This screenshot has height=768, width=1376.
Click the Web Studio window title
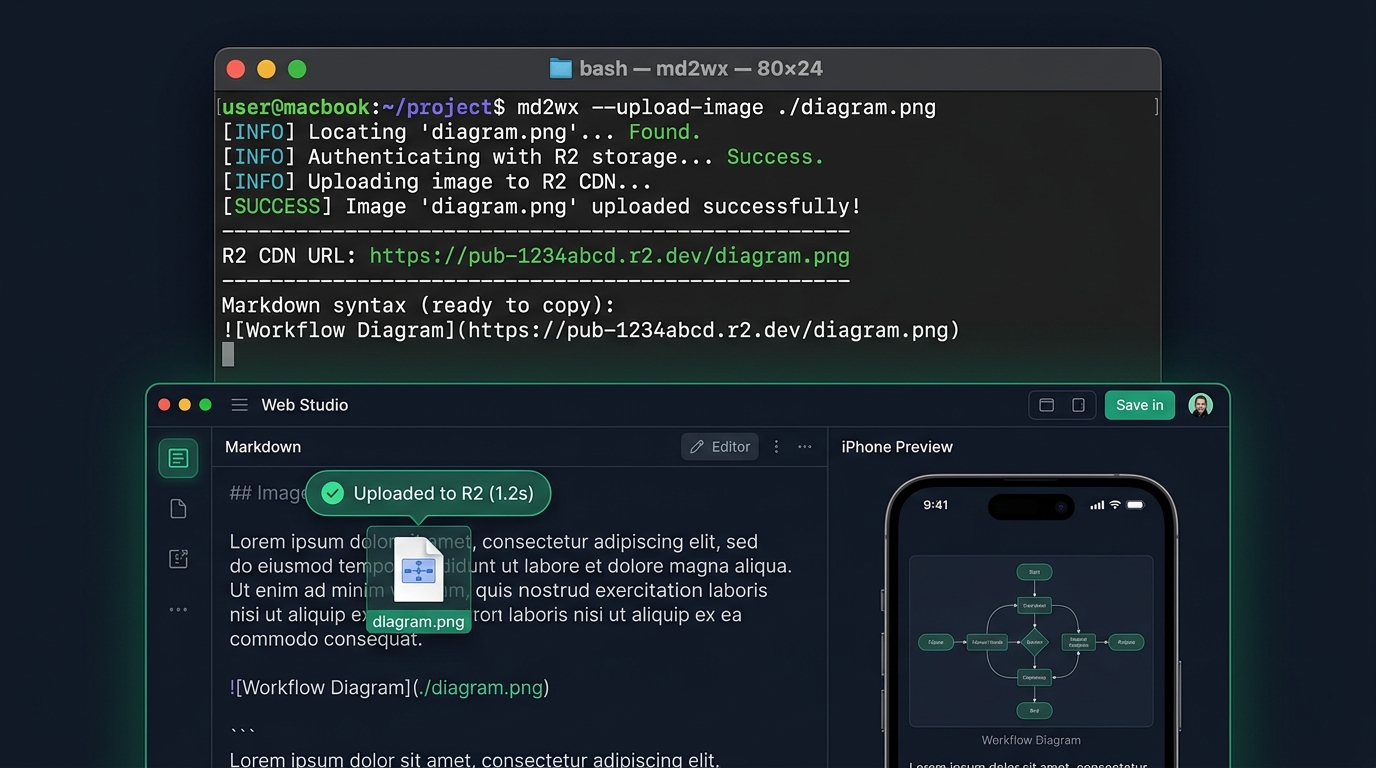click(x=305, y=405)
